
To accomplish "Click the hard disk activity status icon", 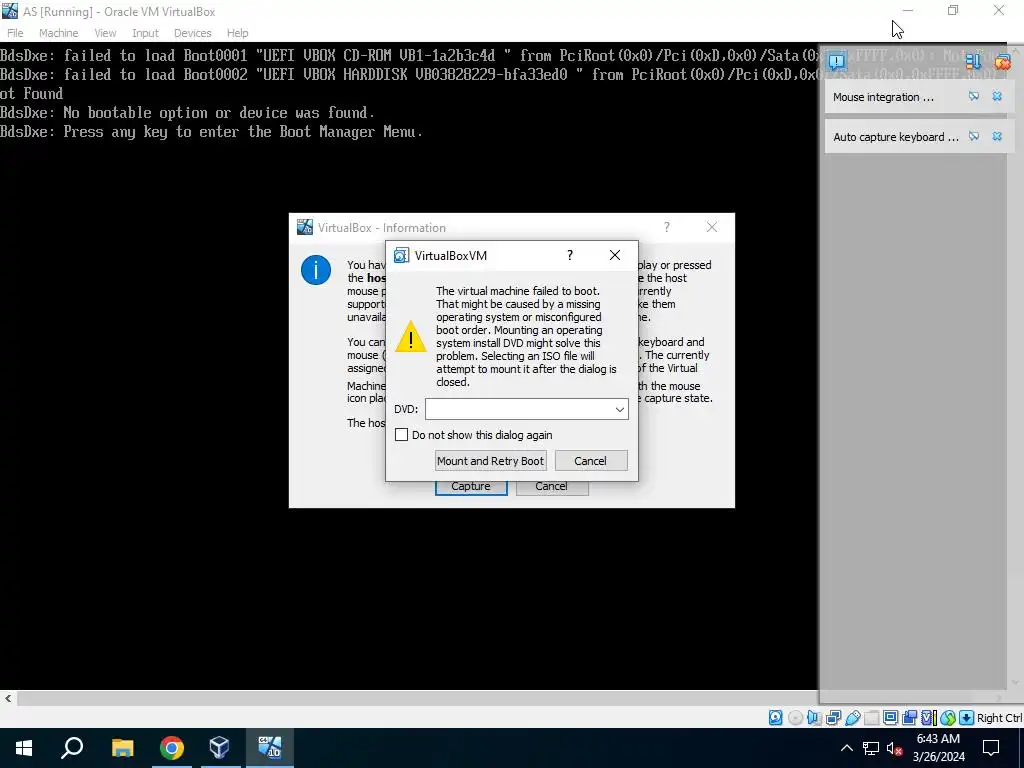I will click(775, 718).
